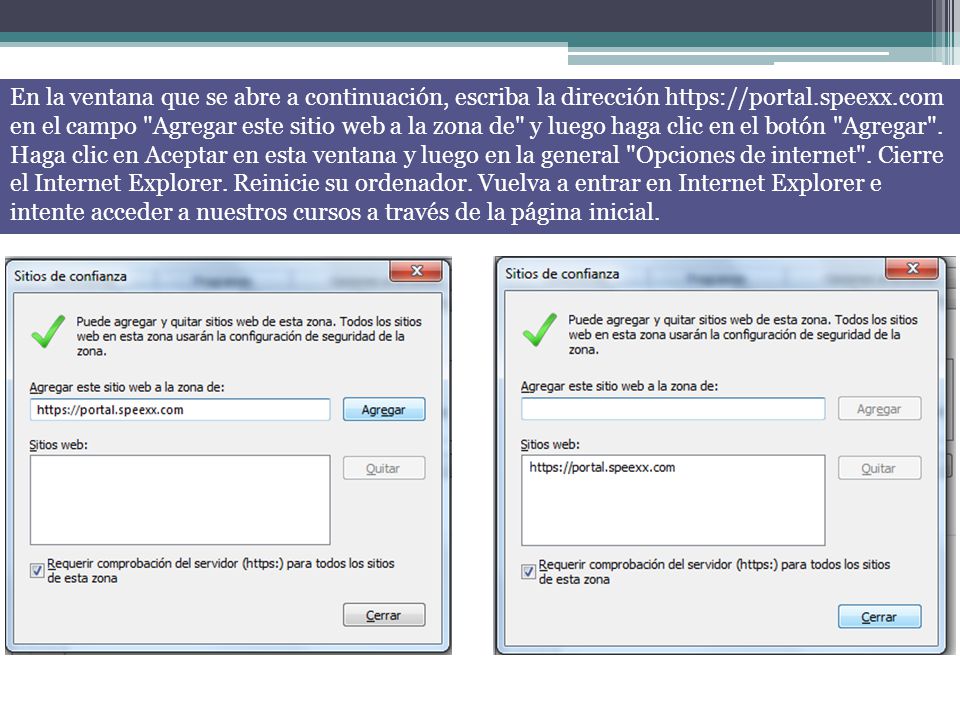This screenshot has height=720, width=960.
Task: Click "Requerir comprobación del servidor" label in right dialog
Action: pyautogui.click(x=714, y=572)
